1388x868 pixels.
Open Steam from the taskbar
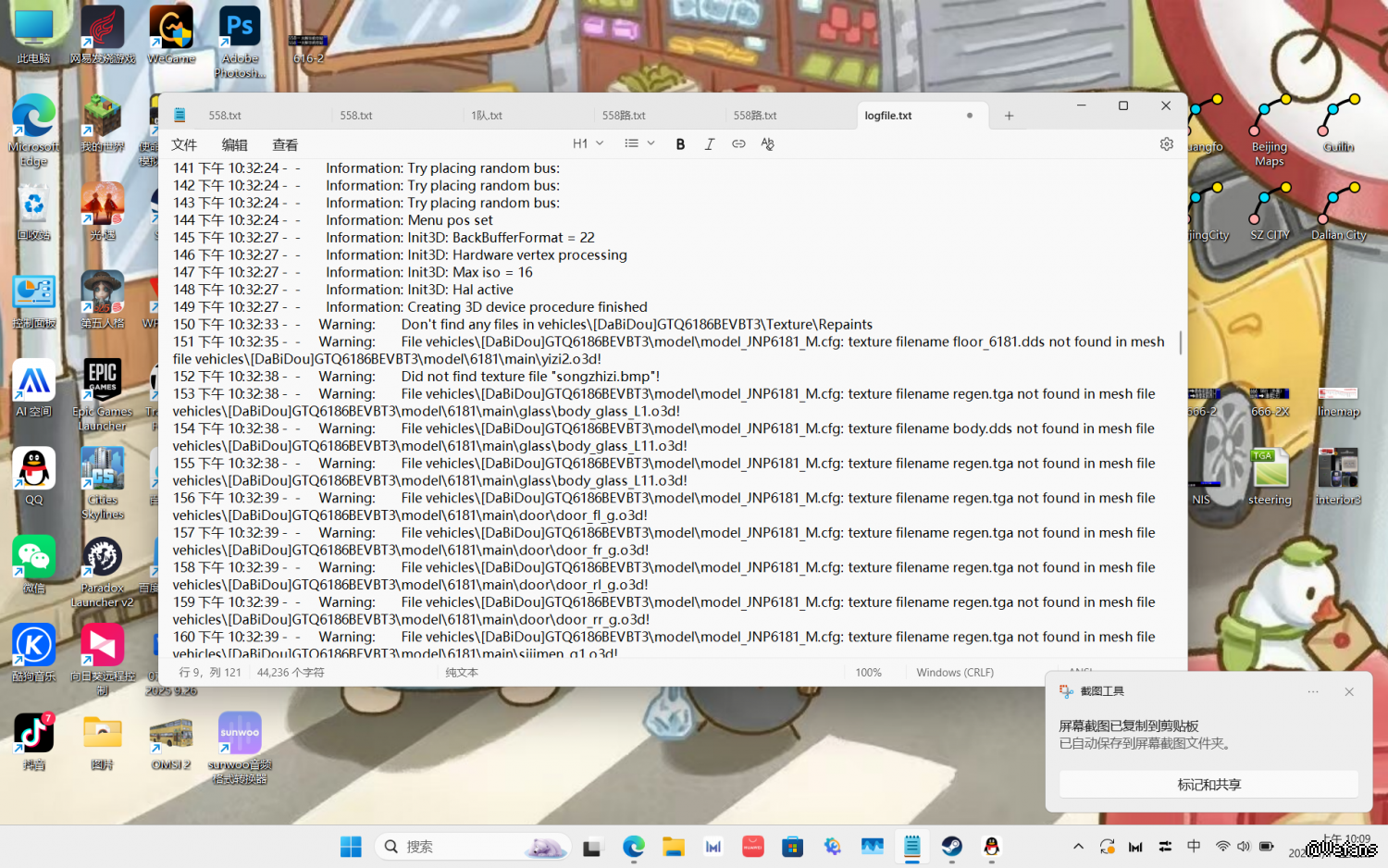(951, 846)
